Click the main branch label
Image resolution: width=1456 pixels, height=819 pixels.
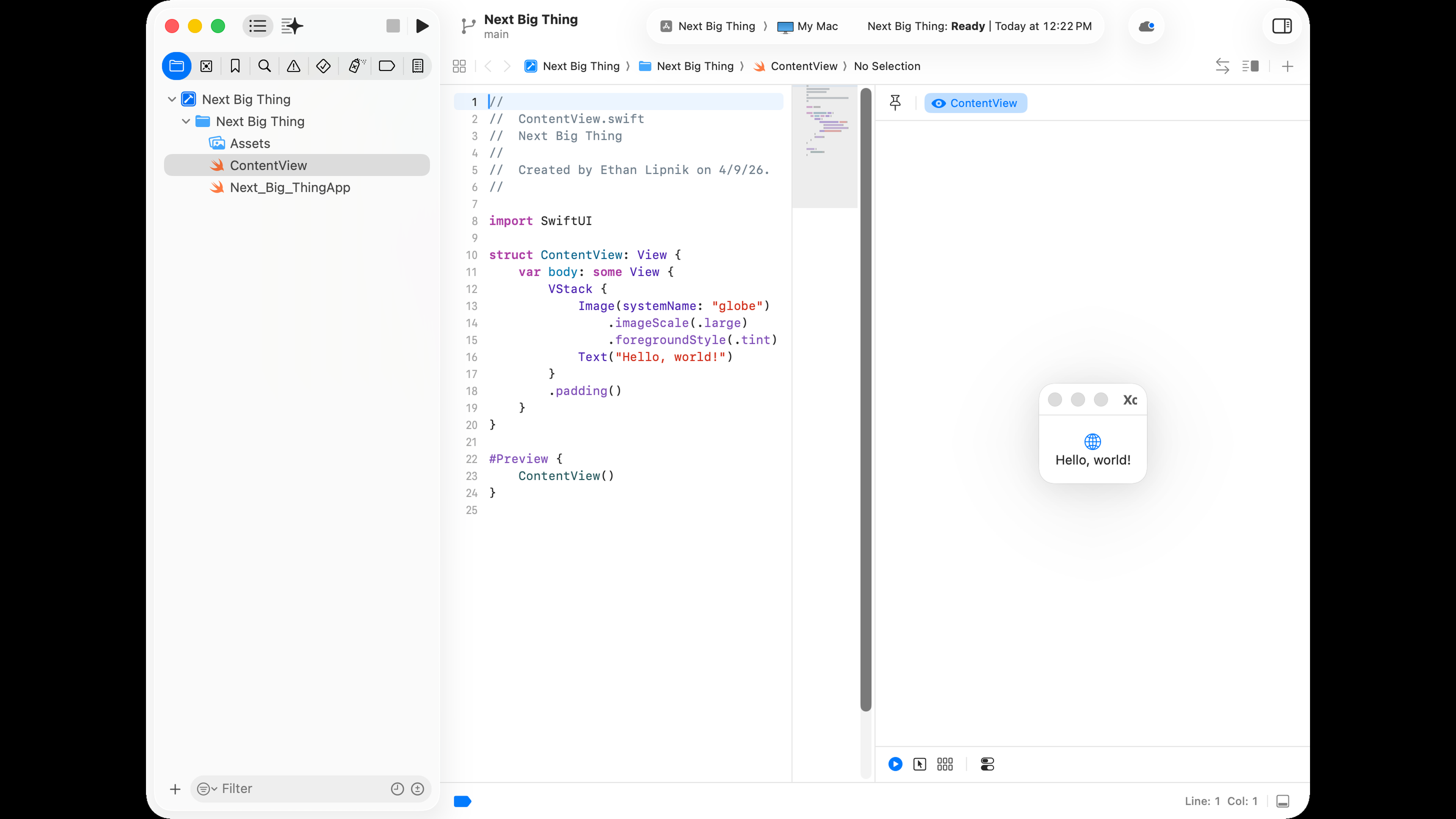496,35
